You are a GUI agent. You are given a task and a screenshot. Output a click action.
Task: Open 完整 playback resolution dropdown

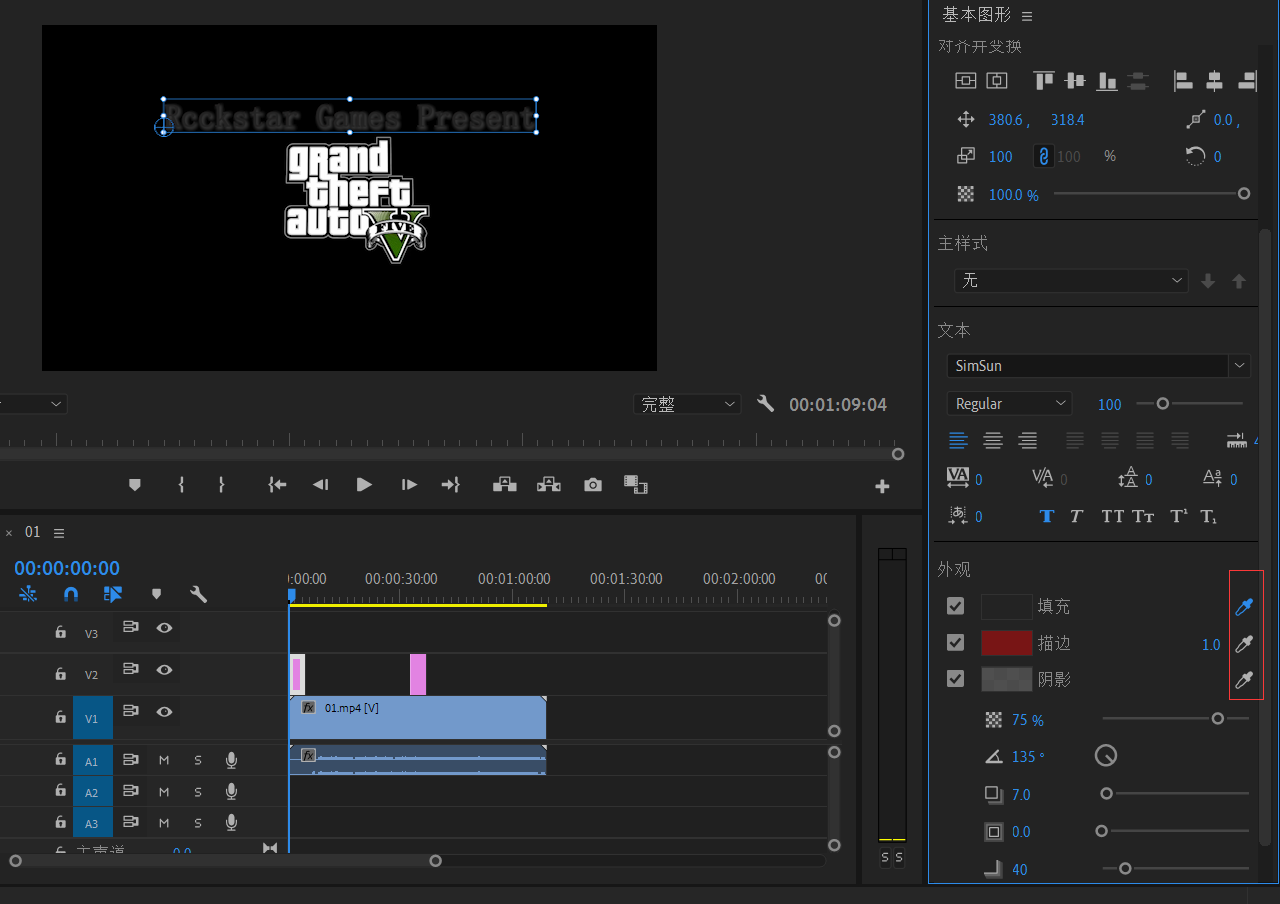tap(687, 404)
